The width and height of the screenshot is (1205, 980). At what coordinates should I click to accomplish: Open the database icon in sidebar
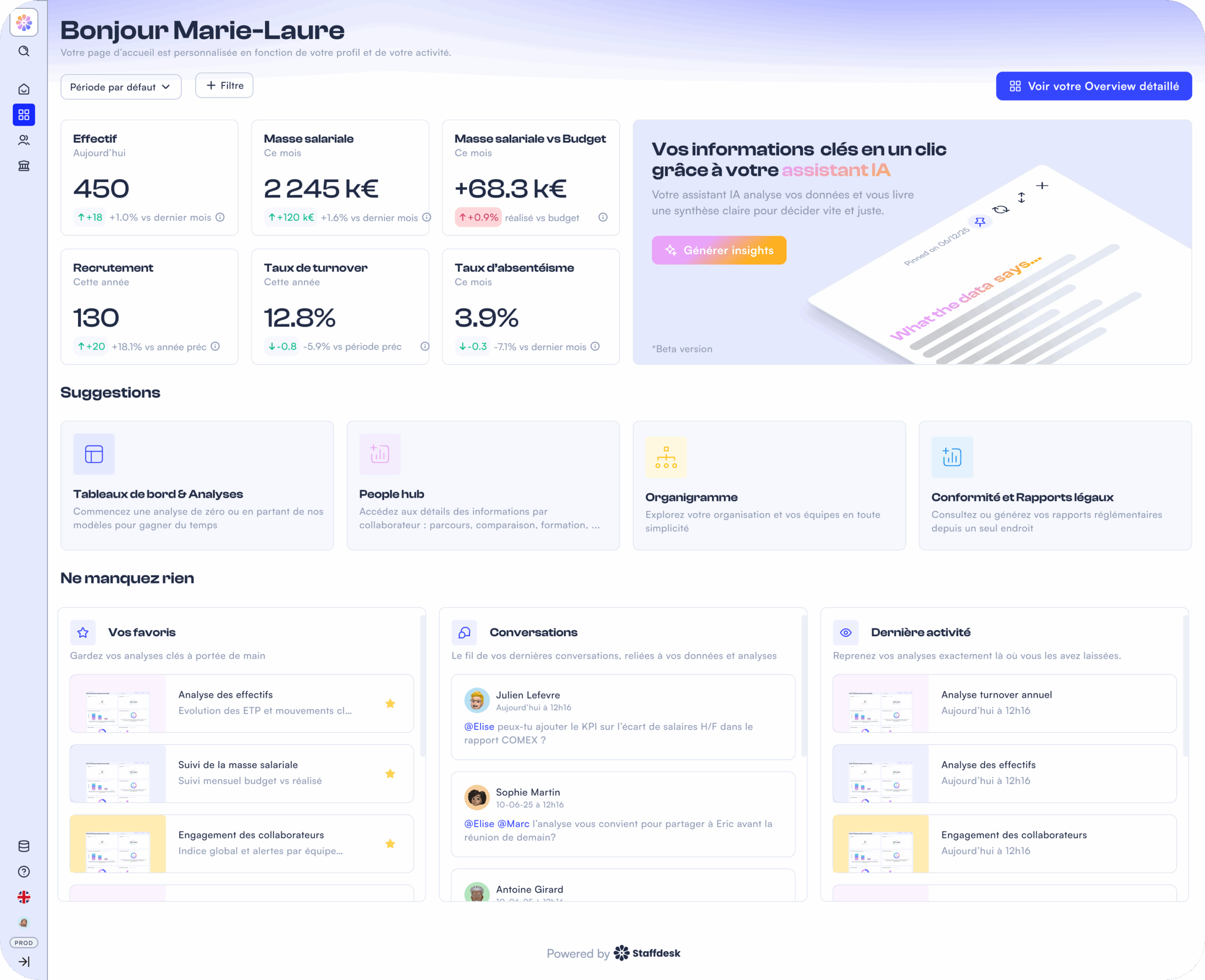click(x=24, y=846)
